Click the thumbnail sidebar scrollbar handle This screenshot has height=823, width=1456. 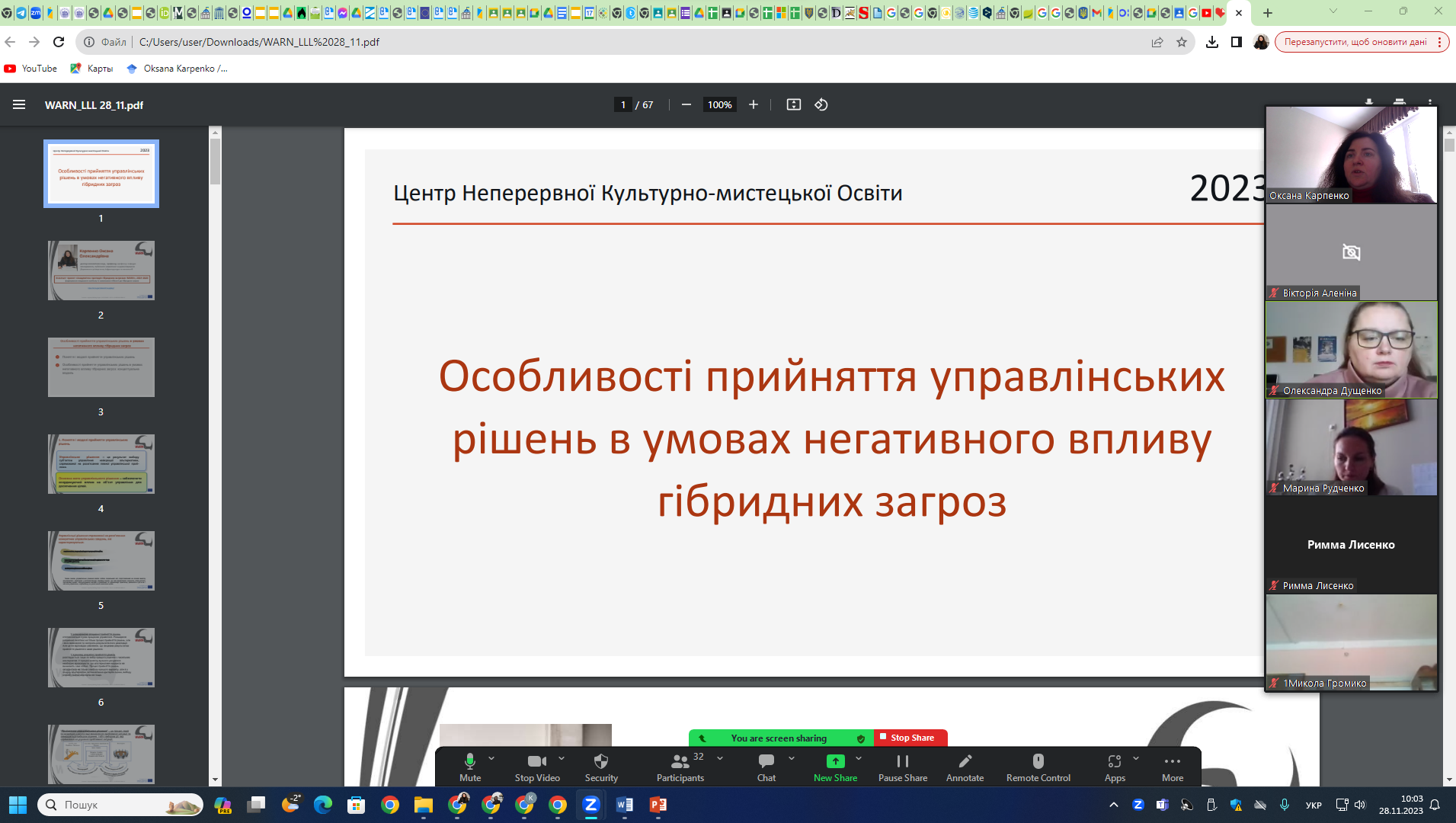216,162
